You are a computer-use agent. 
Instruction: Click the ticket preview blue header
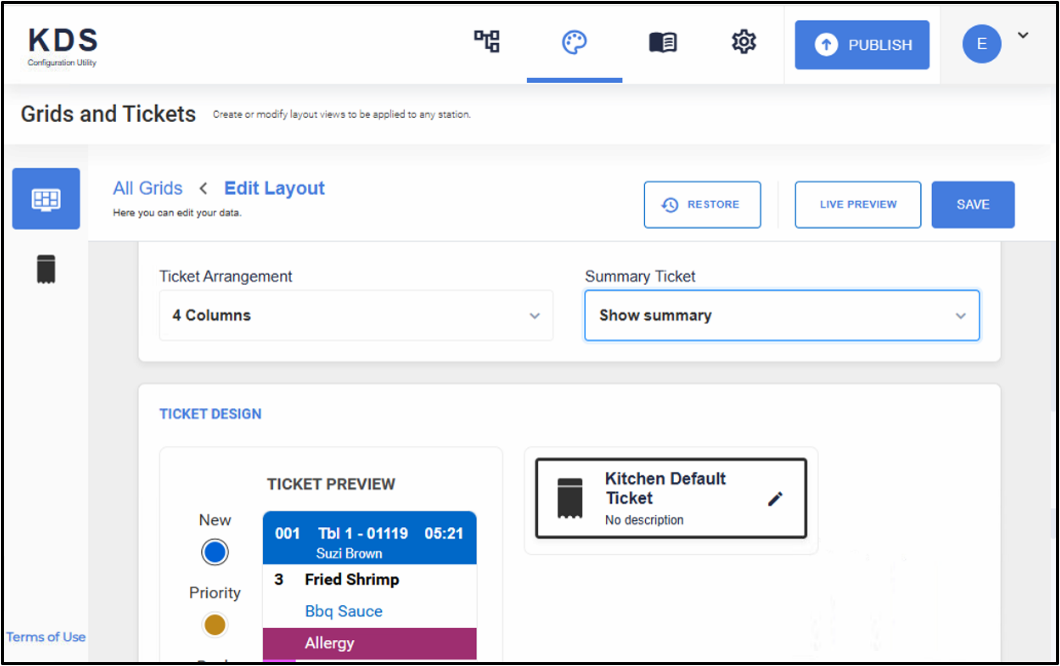[370, 538]
